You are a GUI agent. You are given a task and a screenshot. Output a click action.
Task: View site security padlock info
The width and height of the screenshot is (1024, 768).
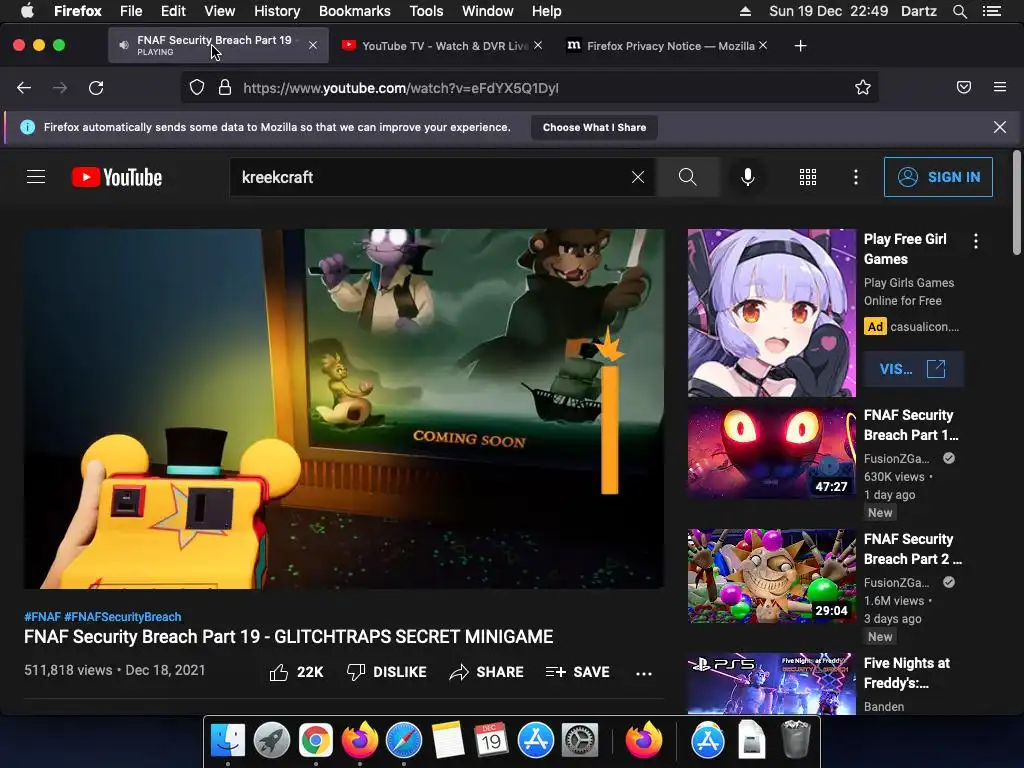tap(225, 88)
